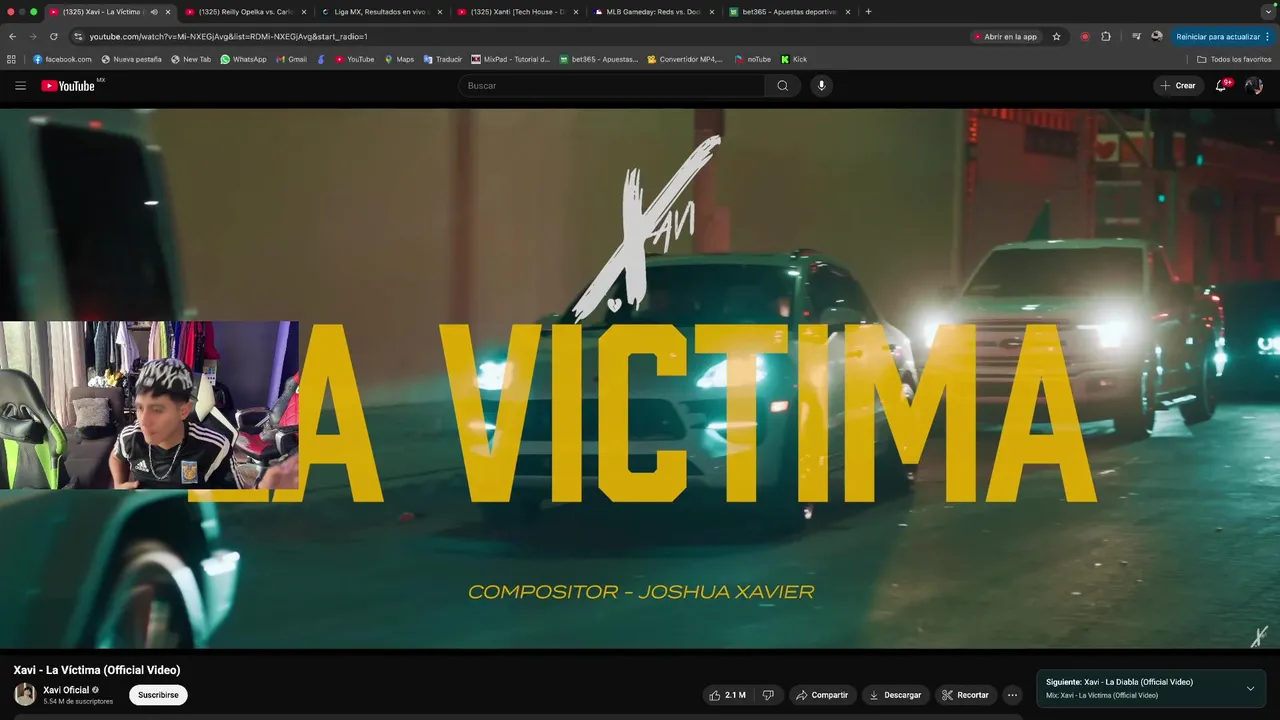This screenshot has height=720, width=1280.
Task: Open the noTube bookmark
Action: 752,59
